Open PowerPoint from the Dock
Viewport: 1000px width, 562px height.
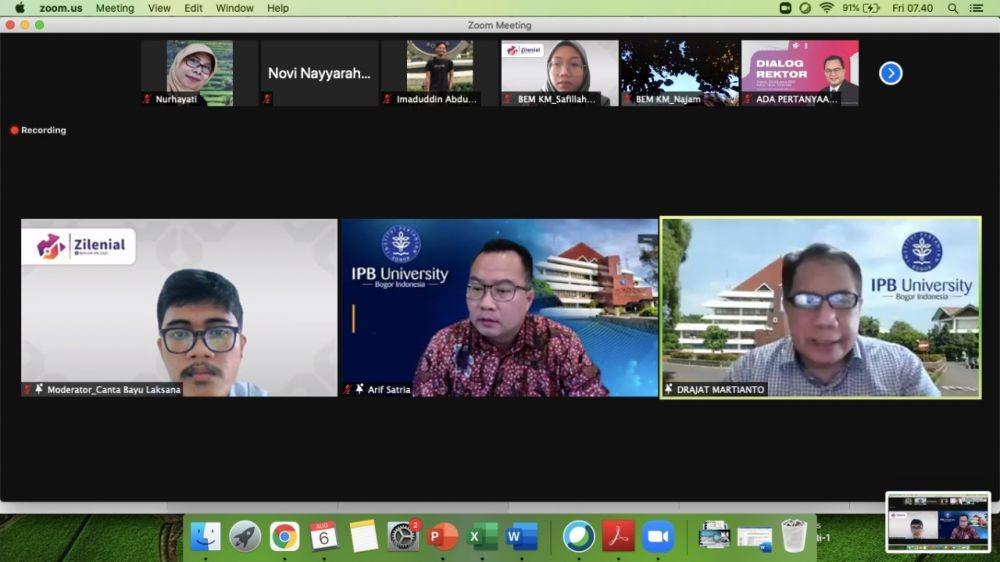443,536
